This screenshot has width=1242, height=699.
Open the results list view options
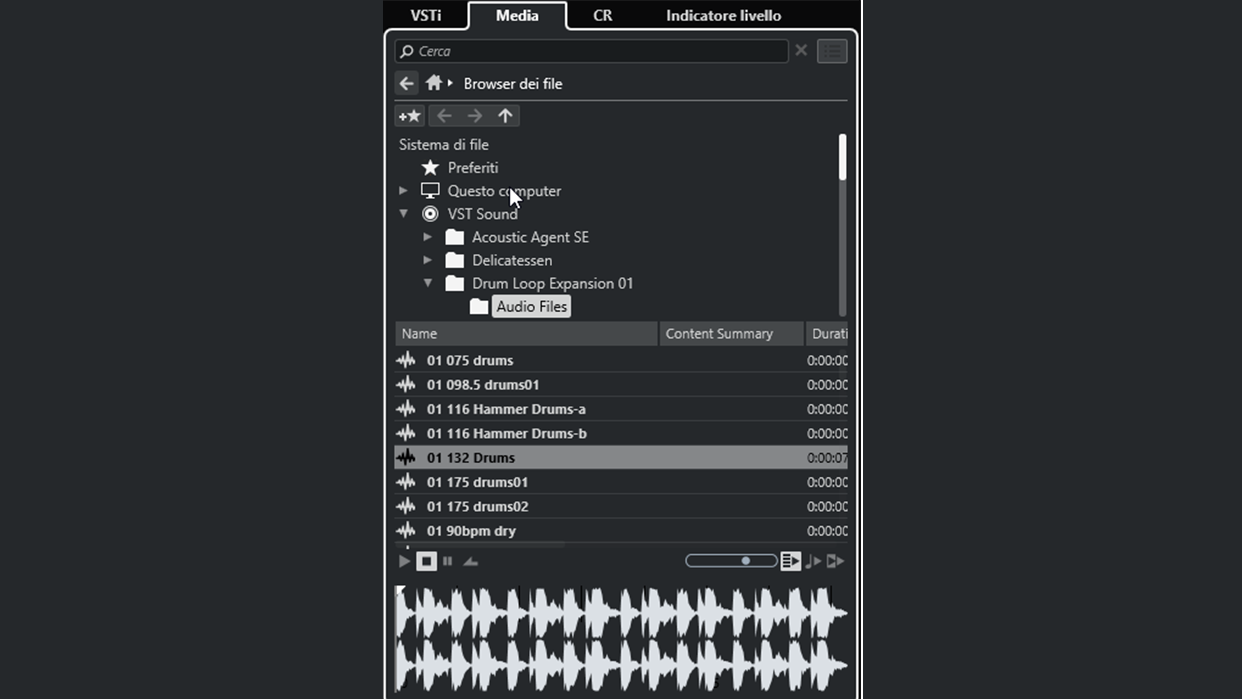(x=832, y=51)
